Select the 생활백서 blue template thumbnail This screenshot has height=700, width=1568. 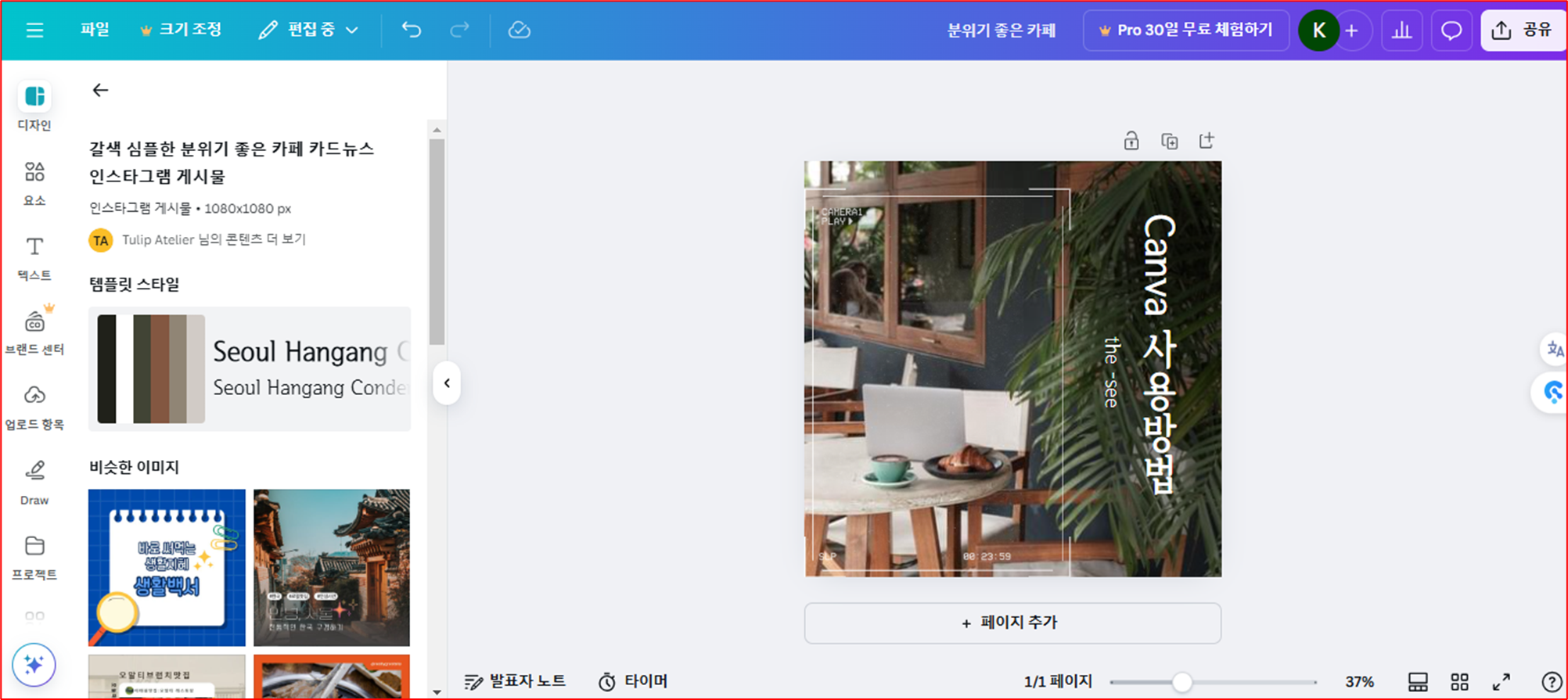click(x=167, y=568)
